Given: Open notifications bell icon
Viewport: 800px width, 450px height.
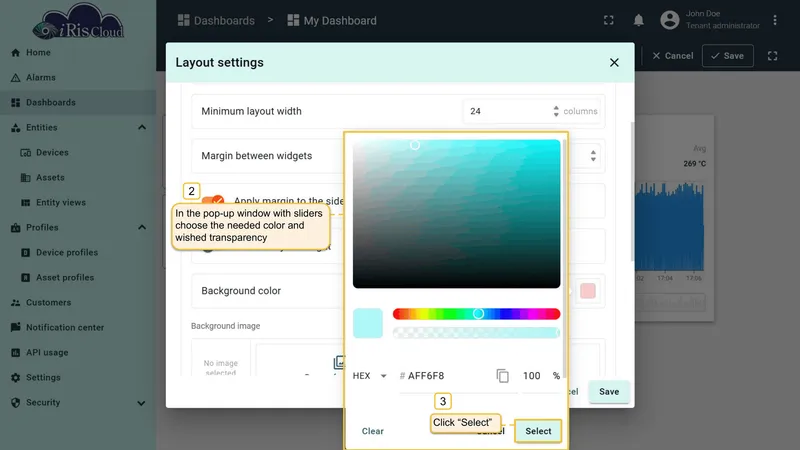Looking at the screenshot, I should point(638,20).
